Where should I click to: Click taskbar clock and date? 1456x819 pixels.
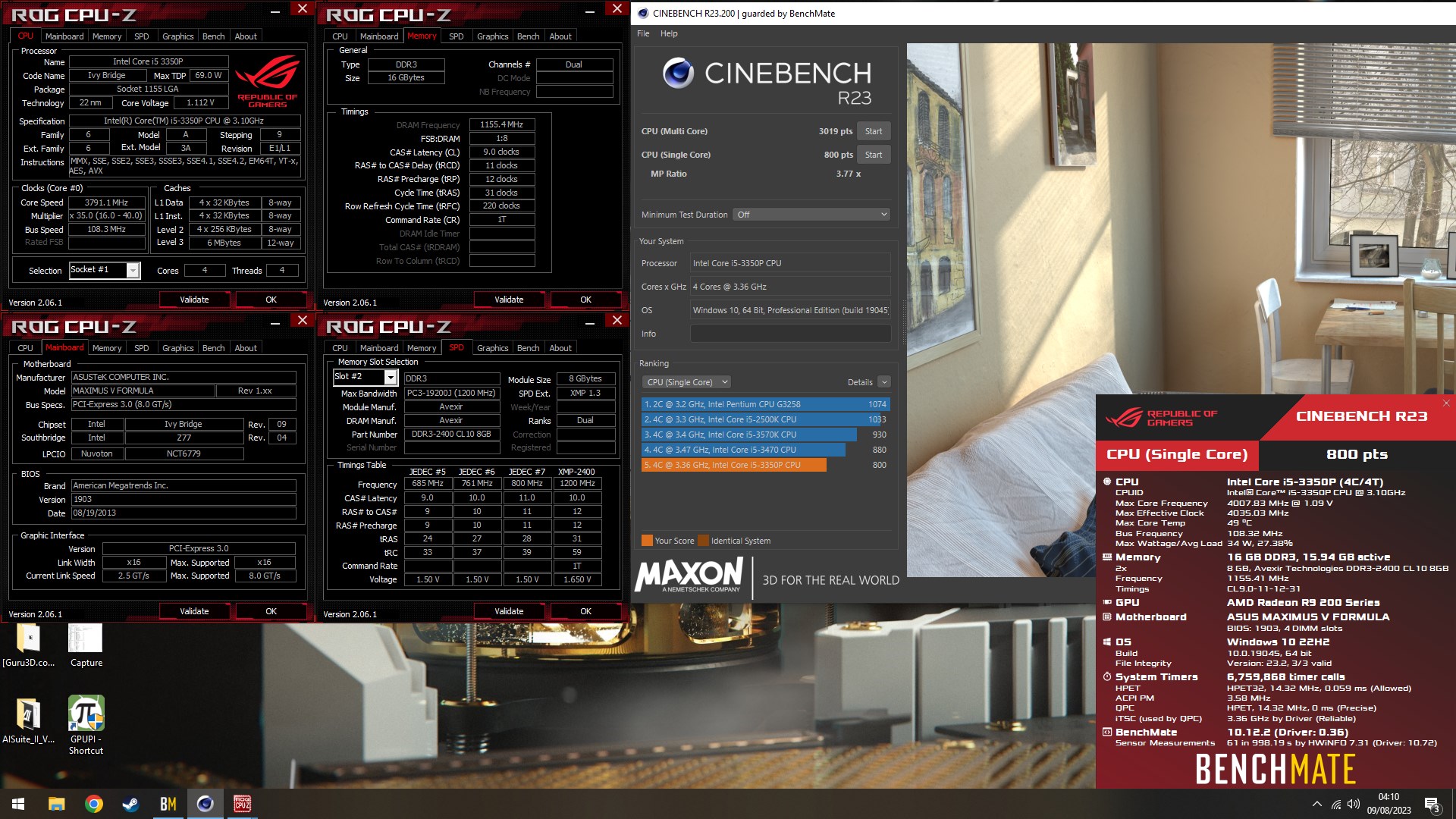[x=1389, y=804]
